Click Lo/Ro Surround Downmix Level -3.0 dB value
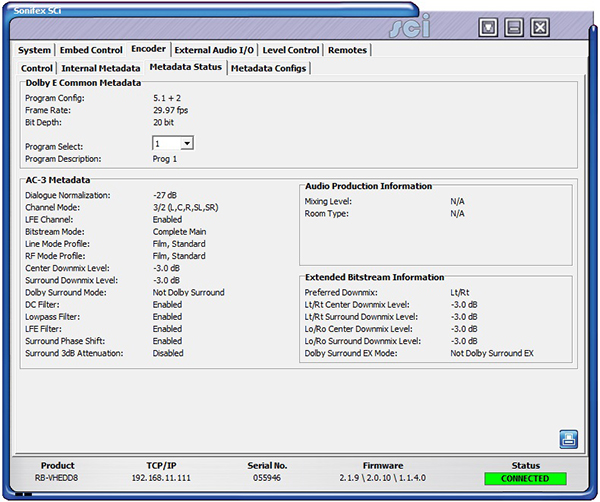 click(x=464, y=341)
